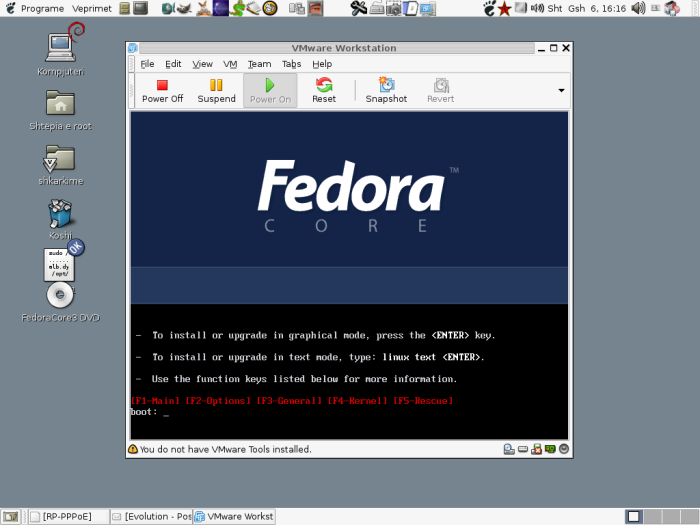Launch the terminal from the top panel
700x525 pixels.
141,8
